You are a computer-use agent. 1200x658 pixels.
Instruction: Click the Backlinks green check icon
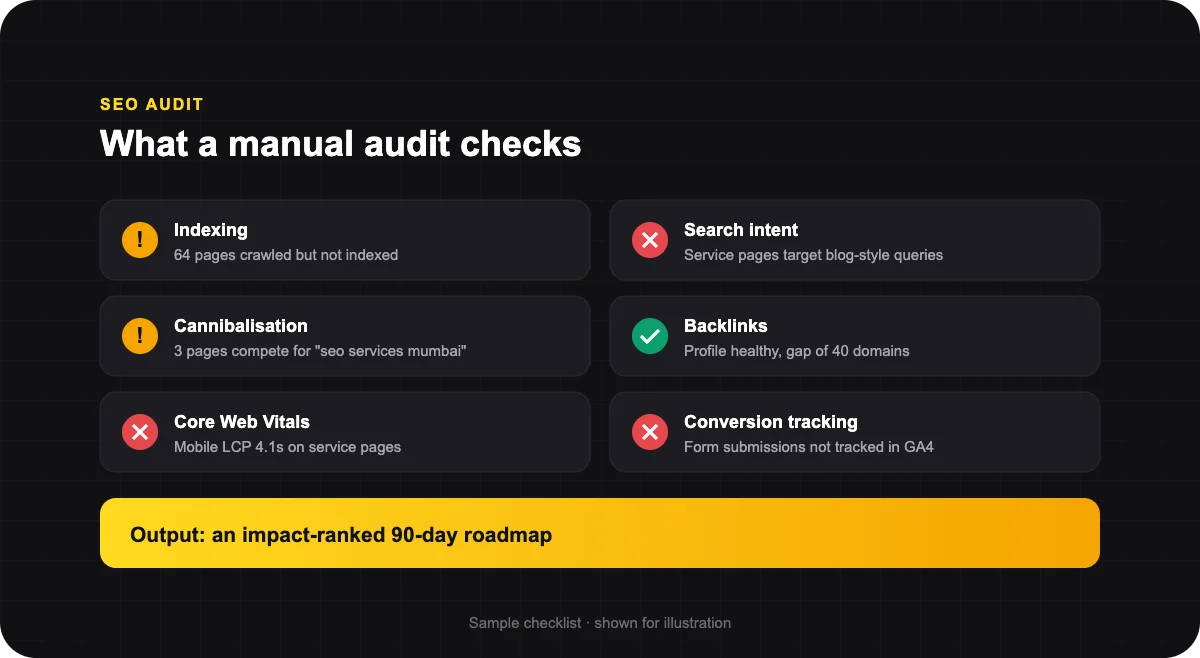[x=650, y=336]
